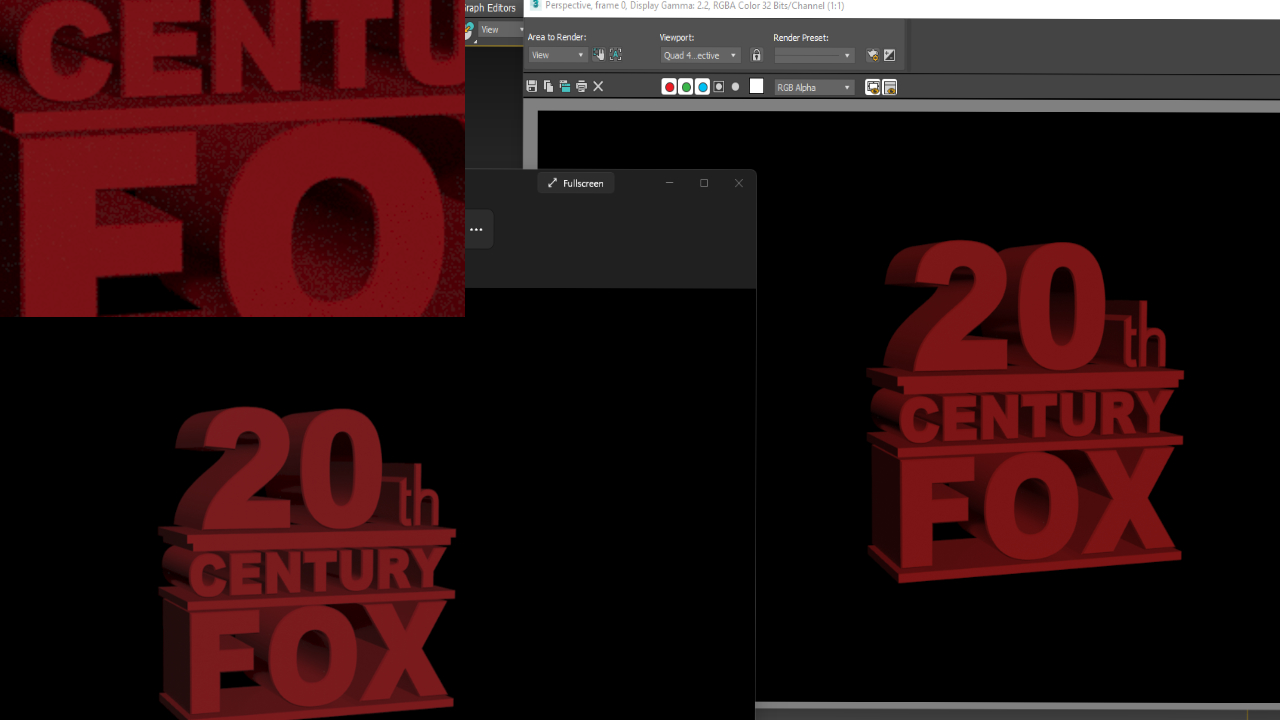1280x720 pixels.
Task: Minimize the photo viewer window
Action: point(670,183)
